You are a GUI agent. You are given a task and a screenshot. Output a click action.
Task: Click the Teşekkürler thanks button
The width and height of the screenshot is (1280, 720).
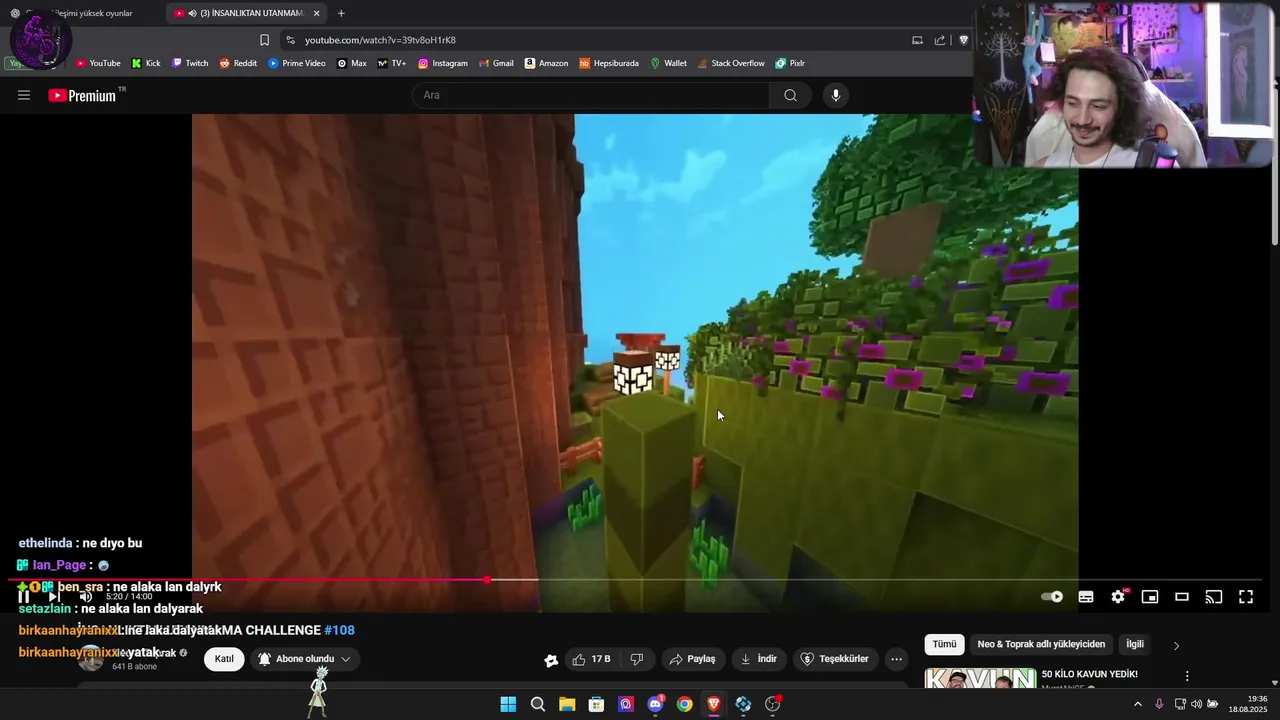click(835, 659)
